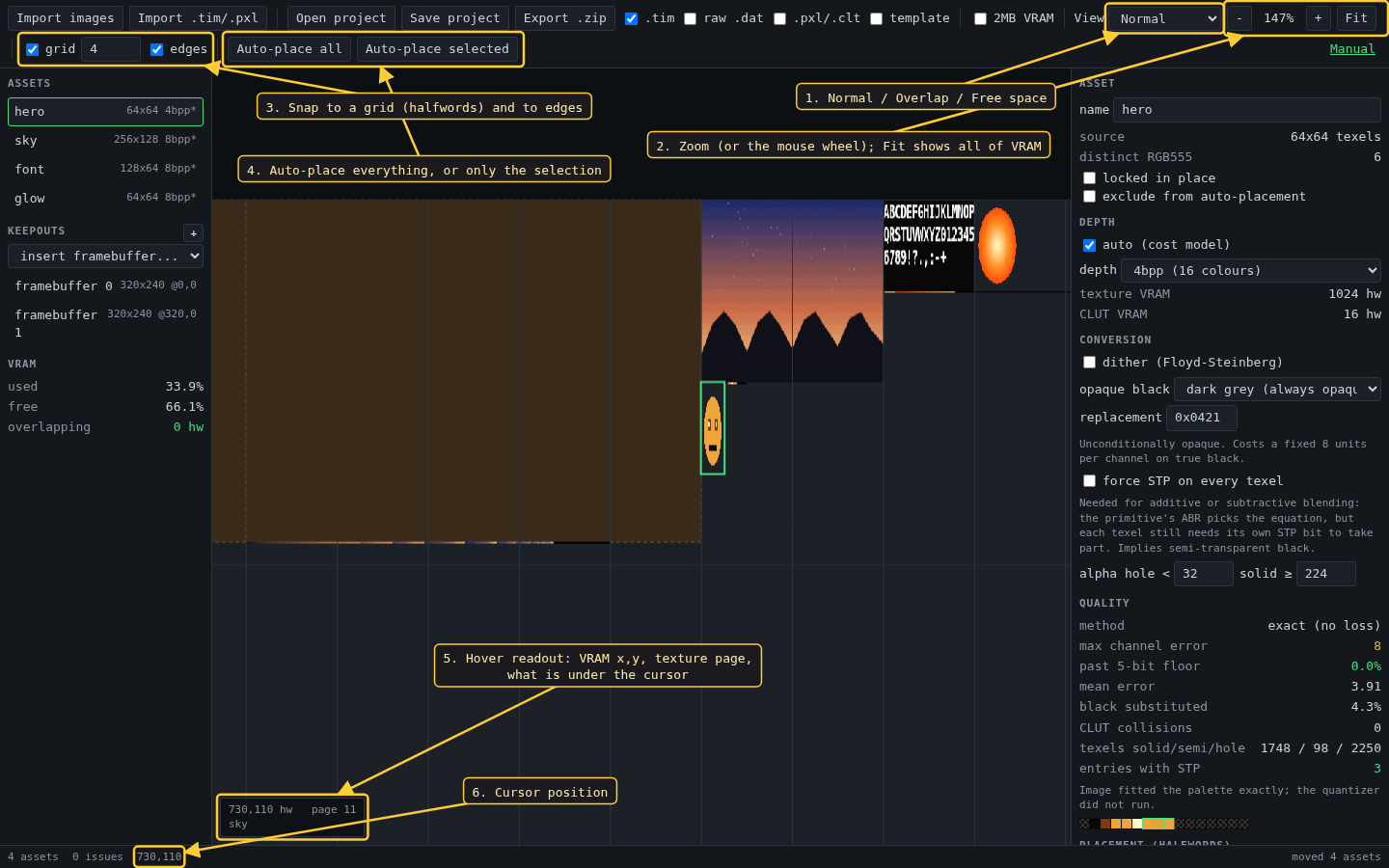Click Open project
The height and width of the screenshot is (868, 1389).
(x=341, y=18)
